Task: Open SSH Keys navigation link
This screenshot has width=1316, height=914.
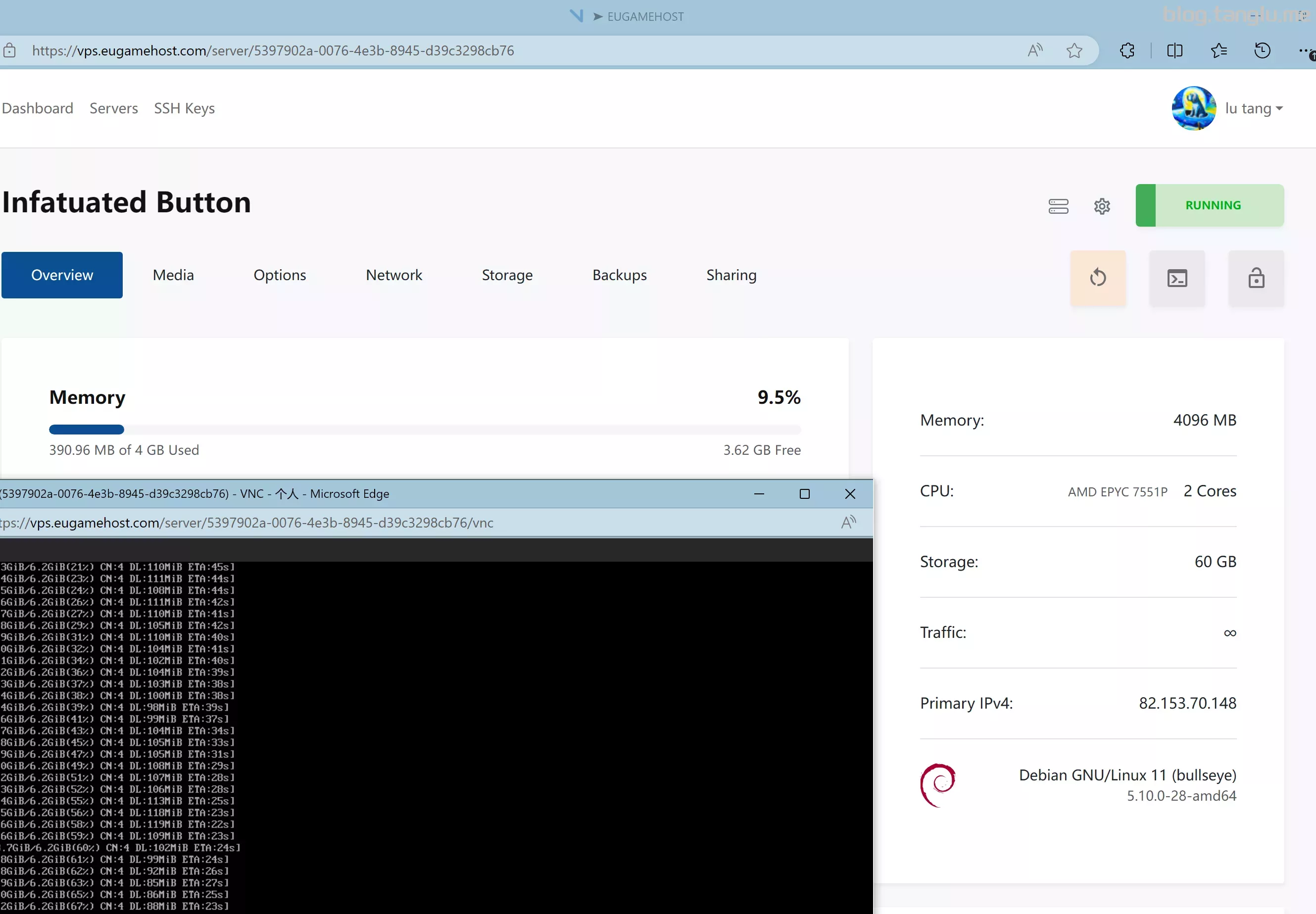Action: (184, 108)
